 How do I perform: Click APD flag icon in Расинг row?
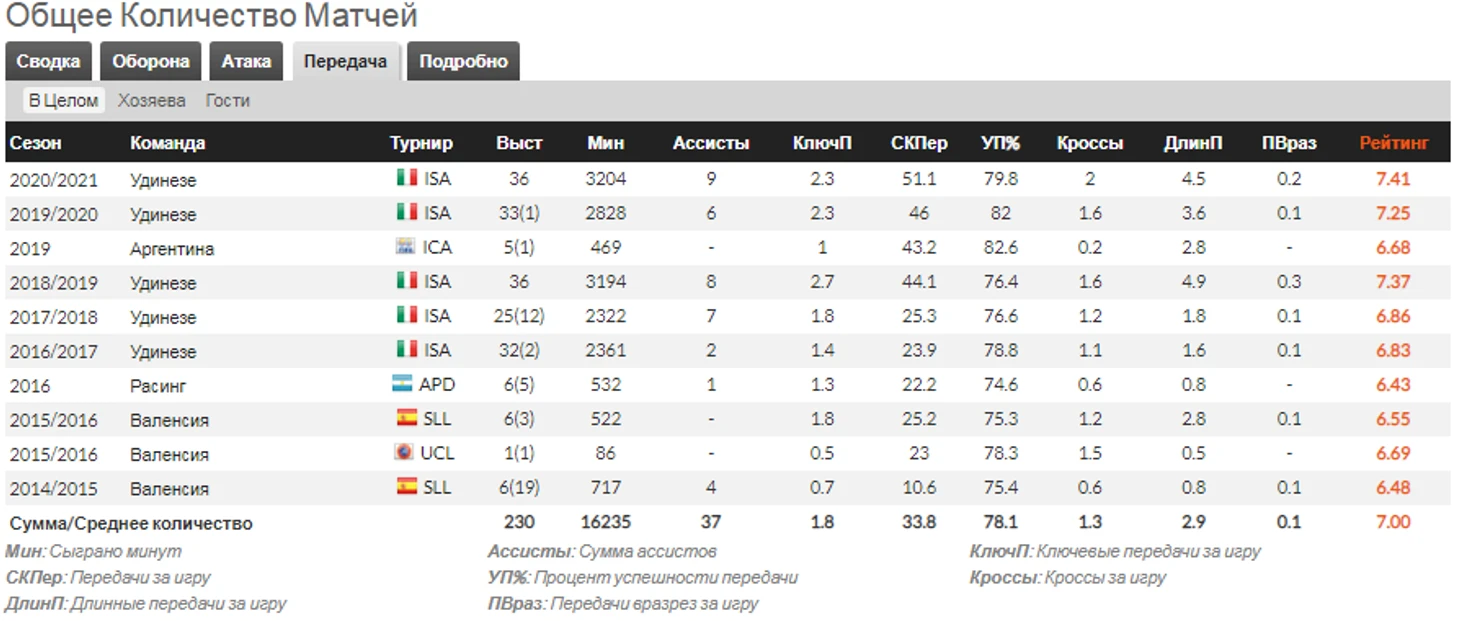pyautogui.click(x=402, y=383)
